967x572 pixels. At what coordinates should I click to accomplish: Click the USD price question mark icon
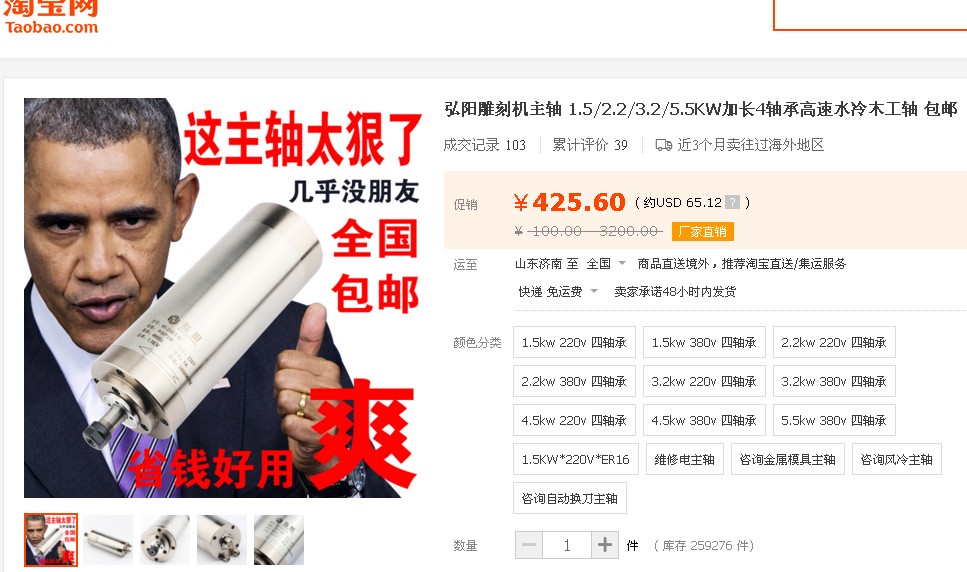pyautogui.click(x=732, y=202)
